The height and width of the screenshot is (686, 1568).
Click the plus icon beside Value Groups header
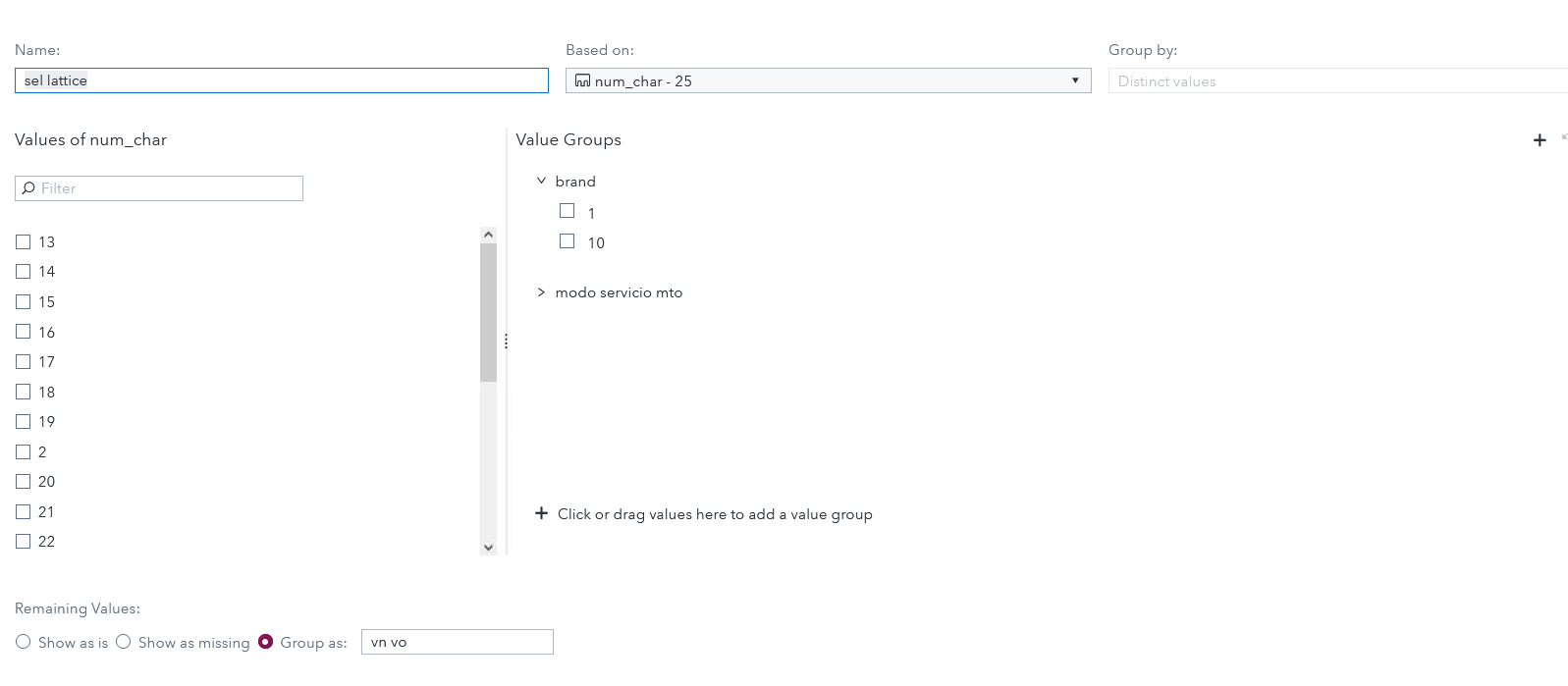tap(1539, 140)
